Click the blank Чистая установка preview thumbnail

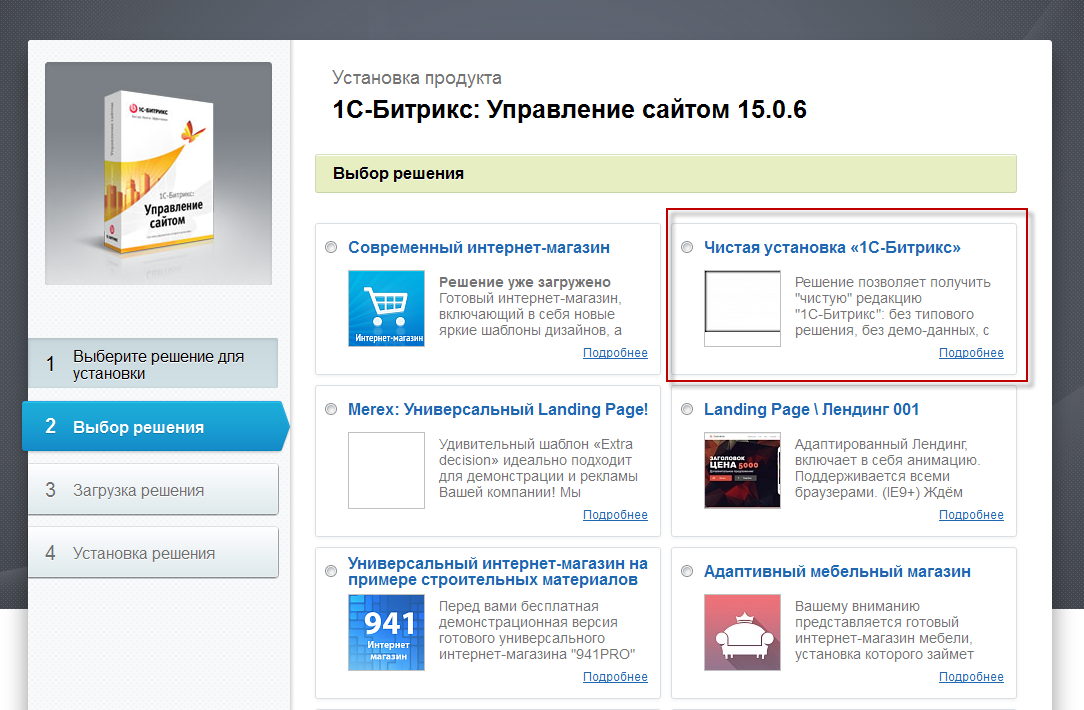tap(742, 308)
